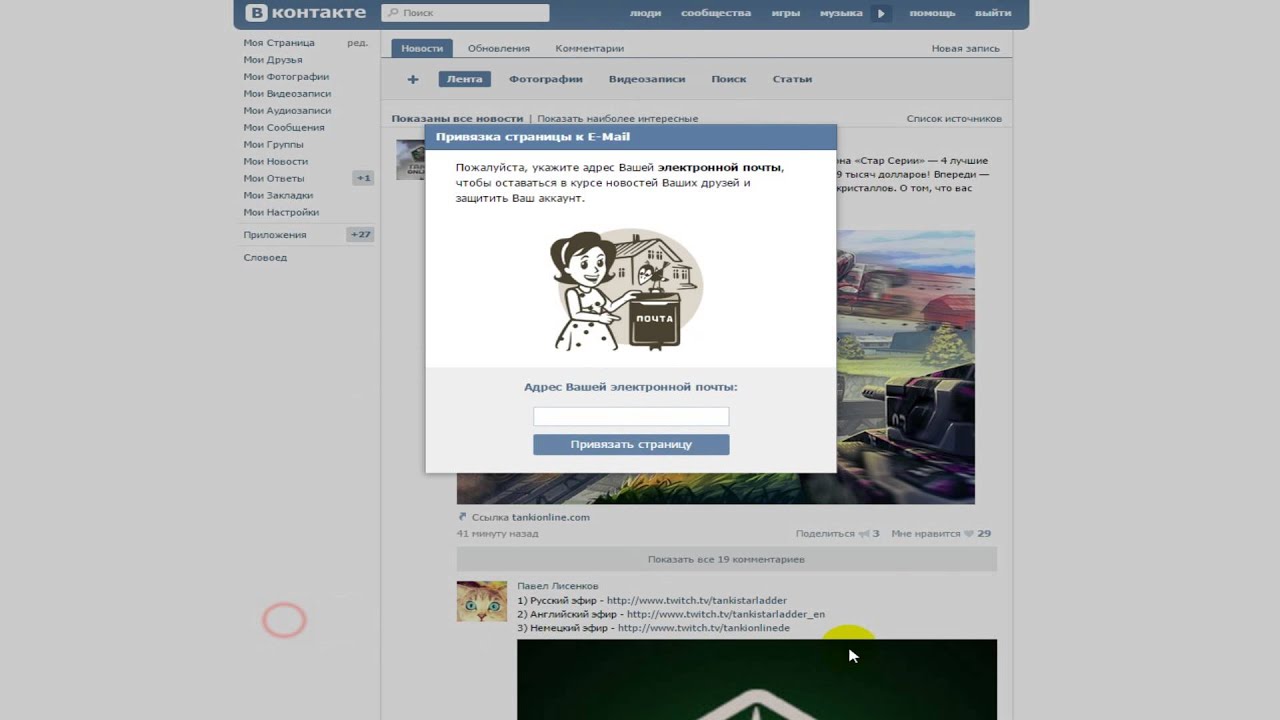
Task: Click the email address input field
Action: (631, 416)
